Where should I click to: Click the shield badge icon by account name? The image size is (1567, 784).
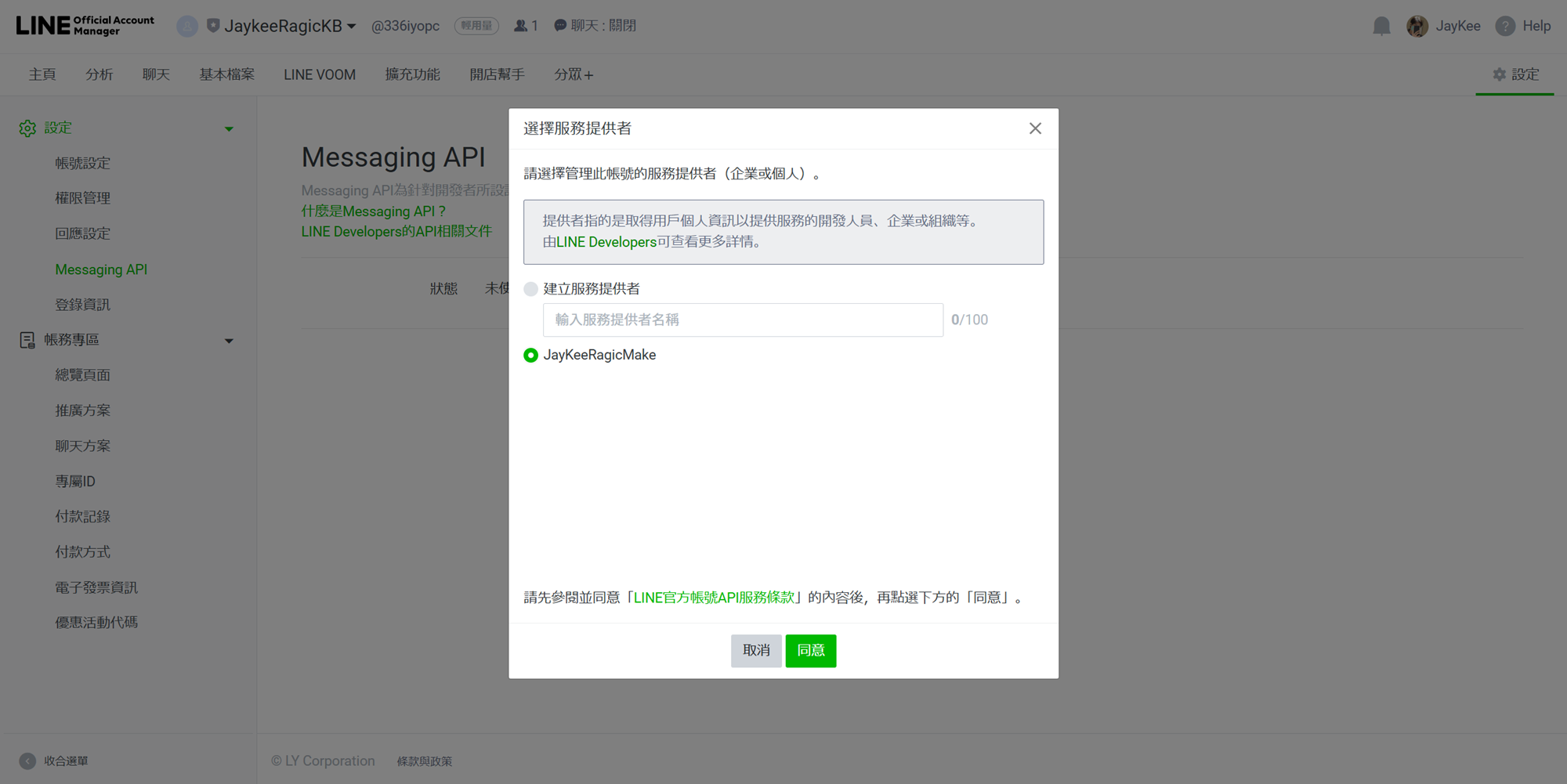click(212, 26)
